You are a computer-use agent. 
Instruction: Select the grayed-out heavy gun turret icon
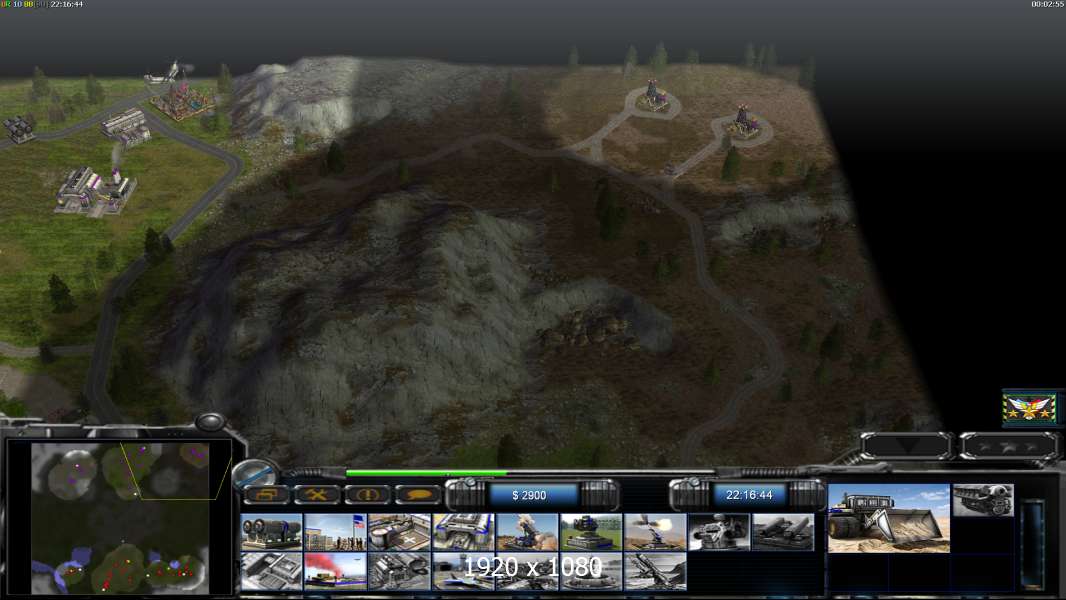719,531
